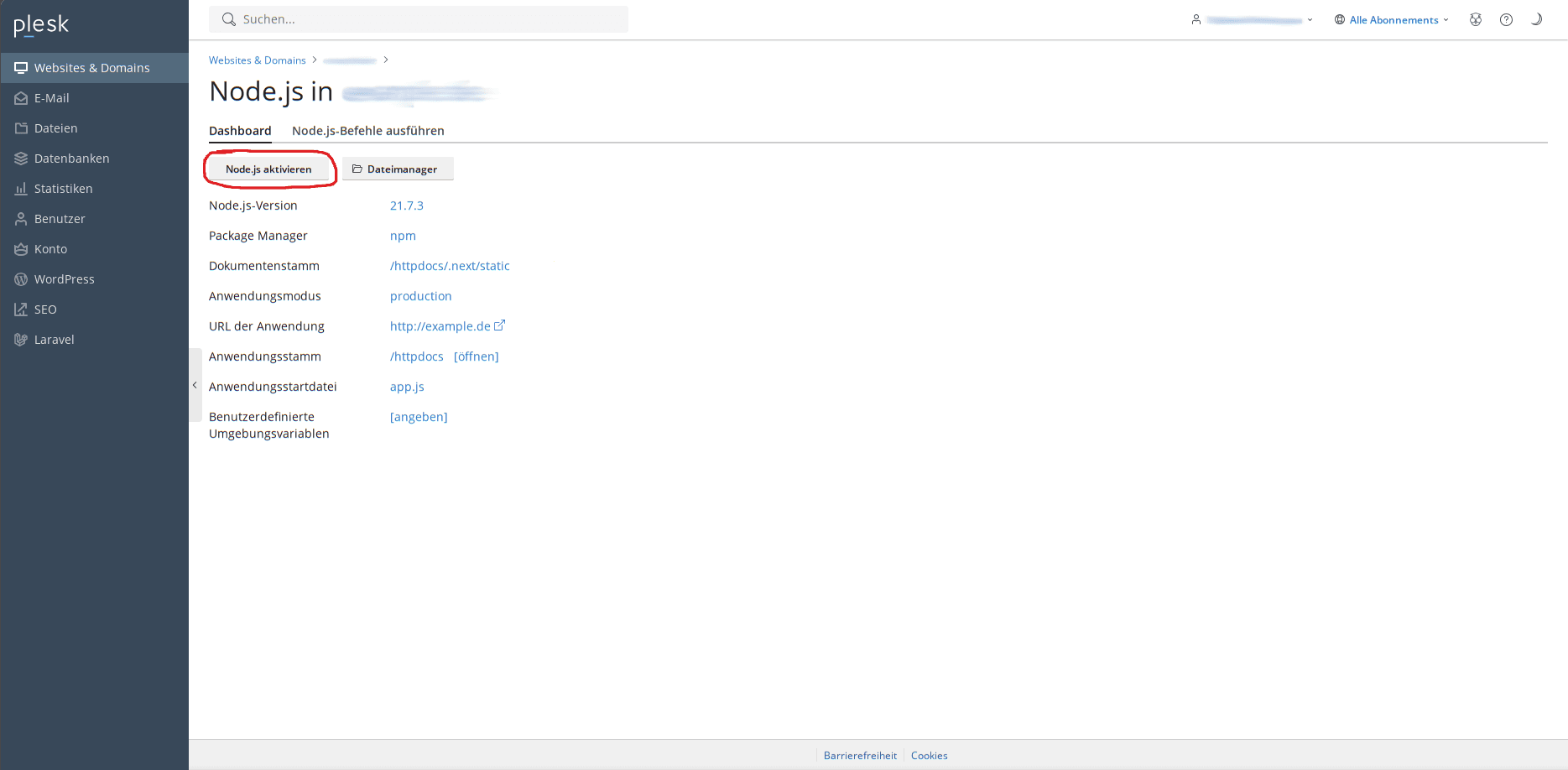1568x770 pixels.
Task: Click the Node.js-Version label
Action: [253, 206]
